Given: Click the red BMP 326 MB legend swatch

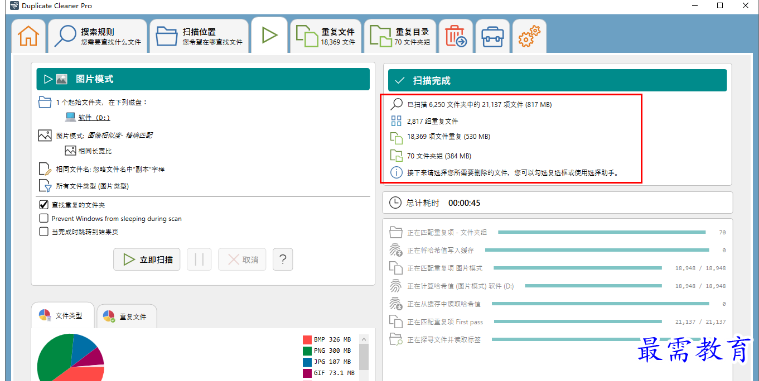Looking at the screenshot, I should pos(307,340).
